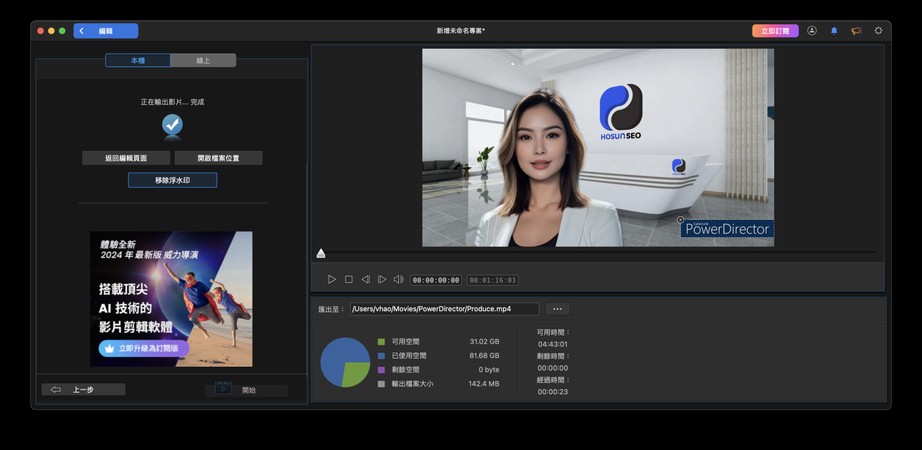The image size is (922, 450).
Task: Click the export complete checkmark icon
Action: point(172,125)
